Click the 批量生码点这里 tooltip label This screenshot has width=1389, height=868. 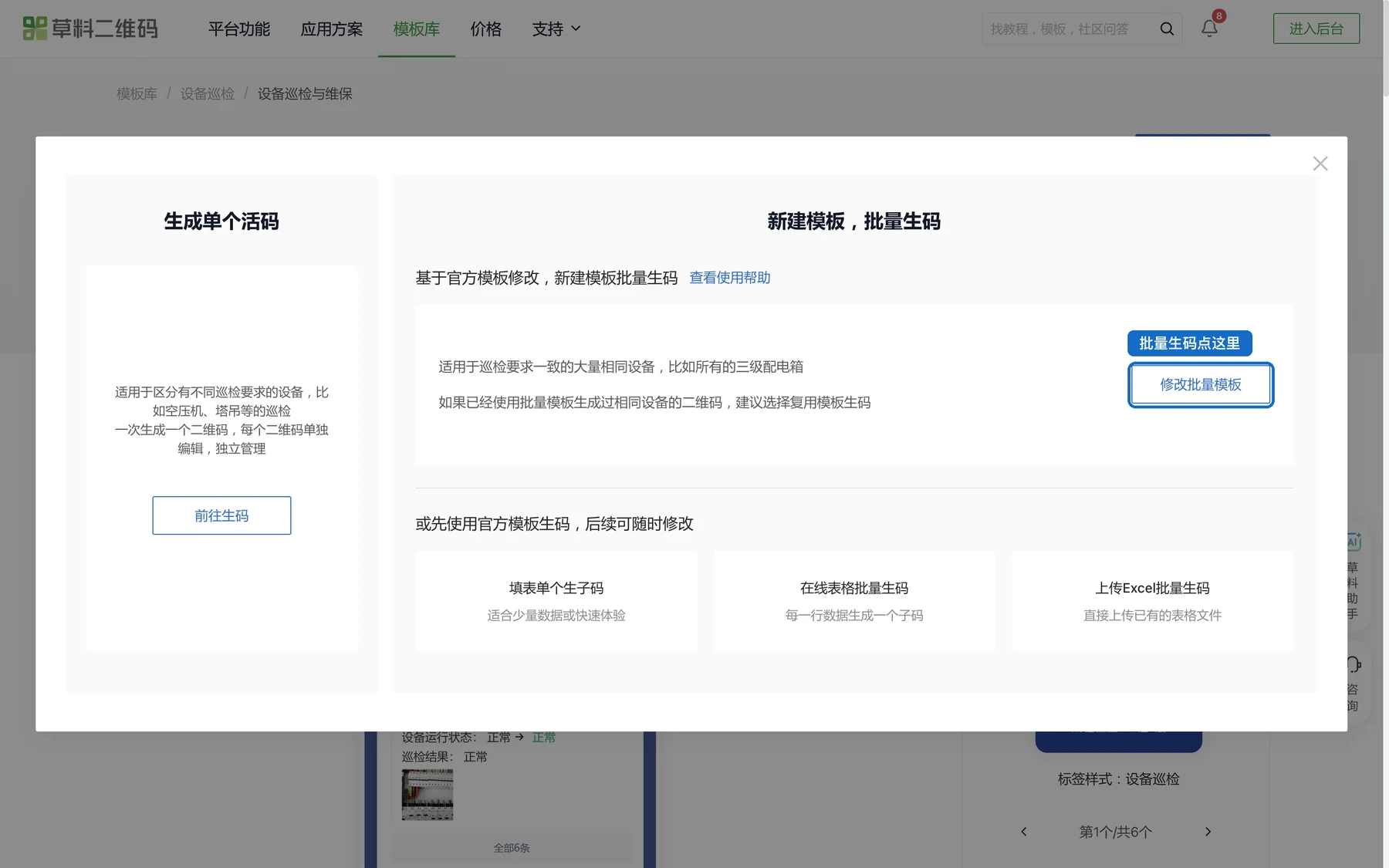point(1190,343)
